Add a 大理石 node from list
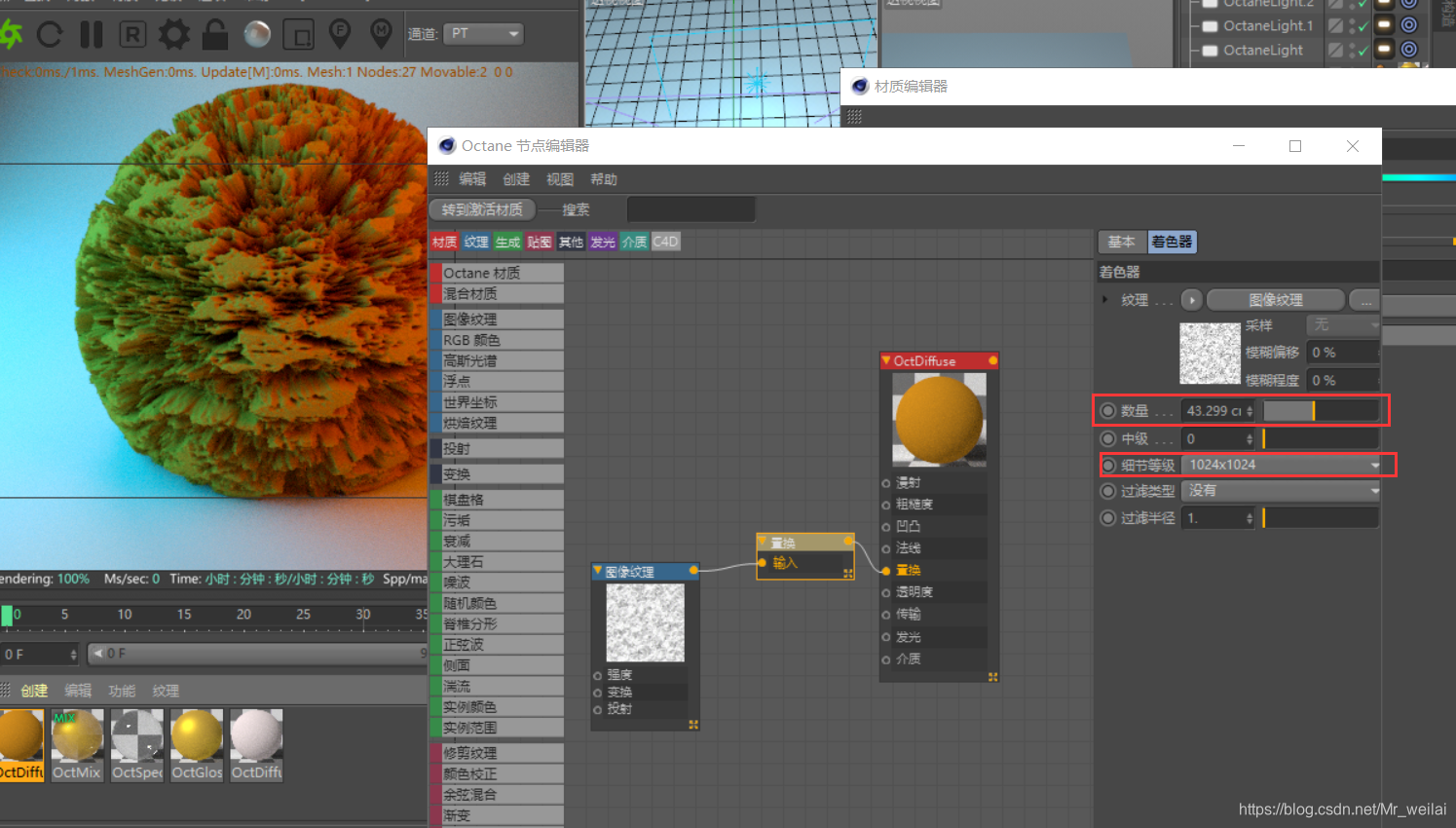Image resolution: width=1456 pixels, height=828 pixels. pyautogui.click(x=497, y=561)
